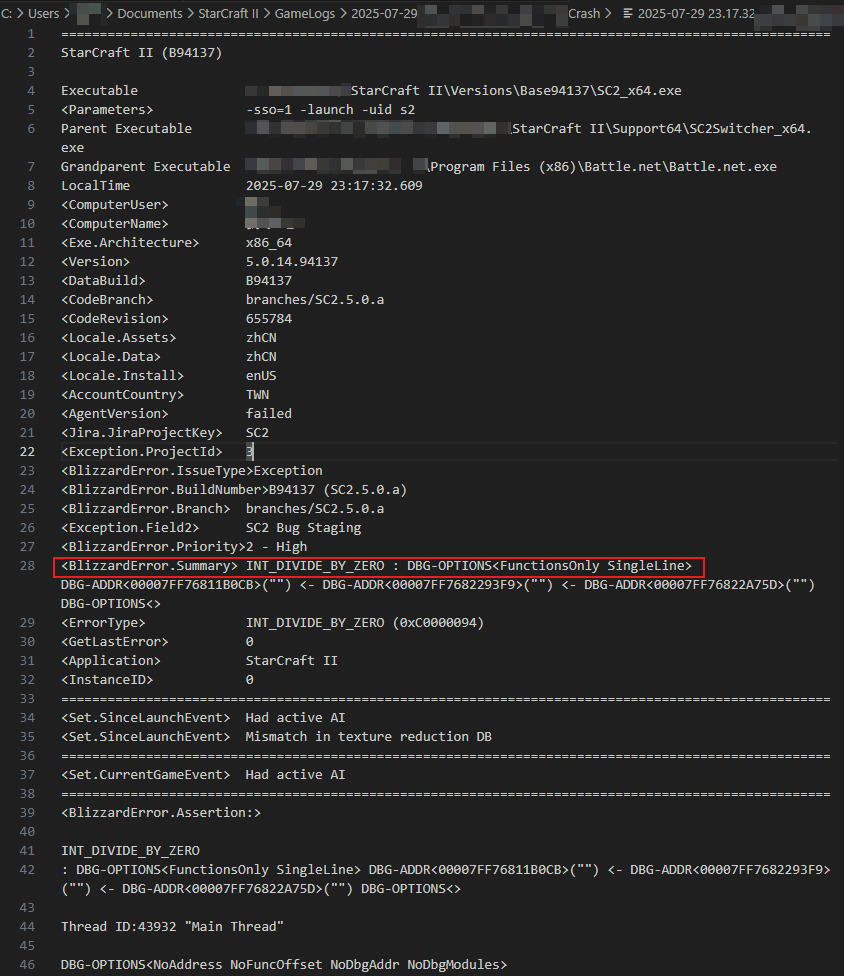
Task: Click the INT_DIVIDE_BY_ZERO (0xC0000094) error type value
Action: tap(365, 623)
